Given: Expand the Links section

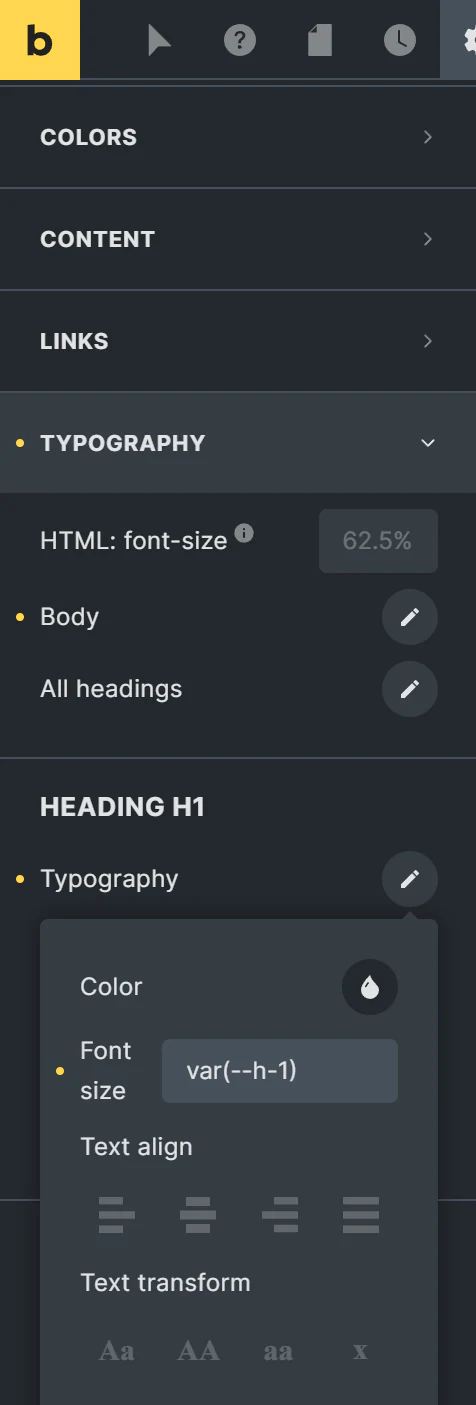Looking at the screenshot, I should [238, 341].
